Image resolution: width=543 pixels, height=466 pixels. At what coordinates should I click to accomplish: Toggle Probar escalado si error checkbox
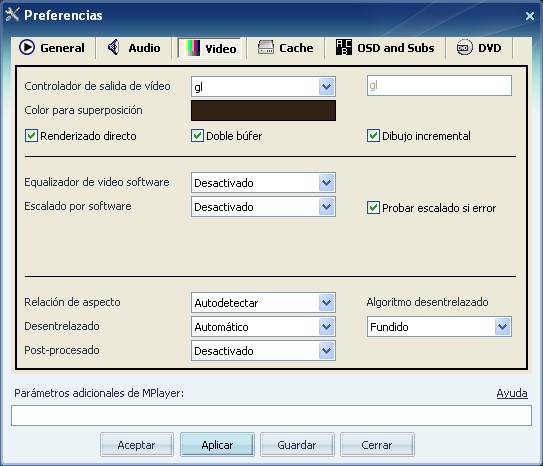click(373, 208)
